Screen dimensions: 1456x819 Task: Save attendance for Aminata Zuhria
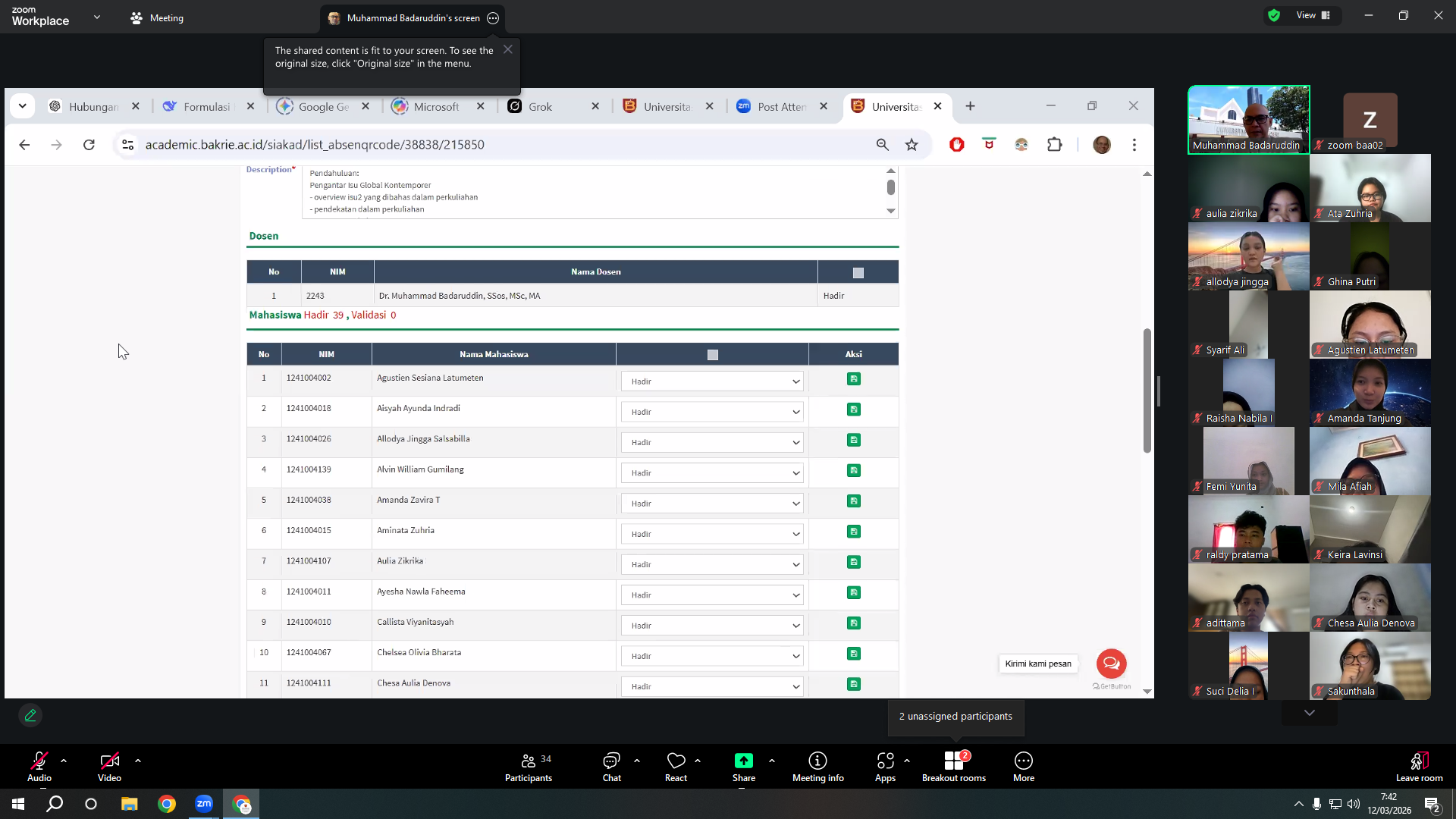click(854, 532)
